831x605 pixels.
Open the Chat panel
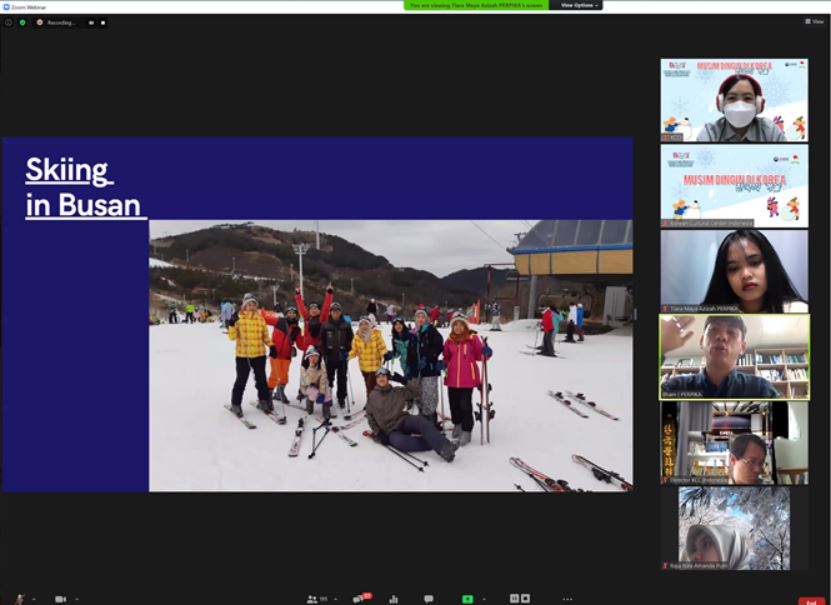coord(428,599)
